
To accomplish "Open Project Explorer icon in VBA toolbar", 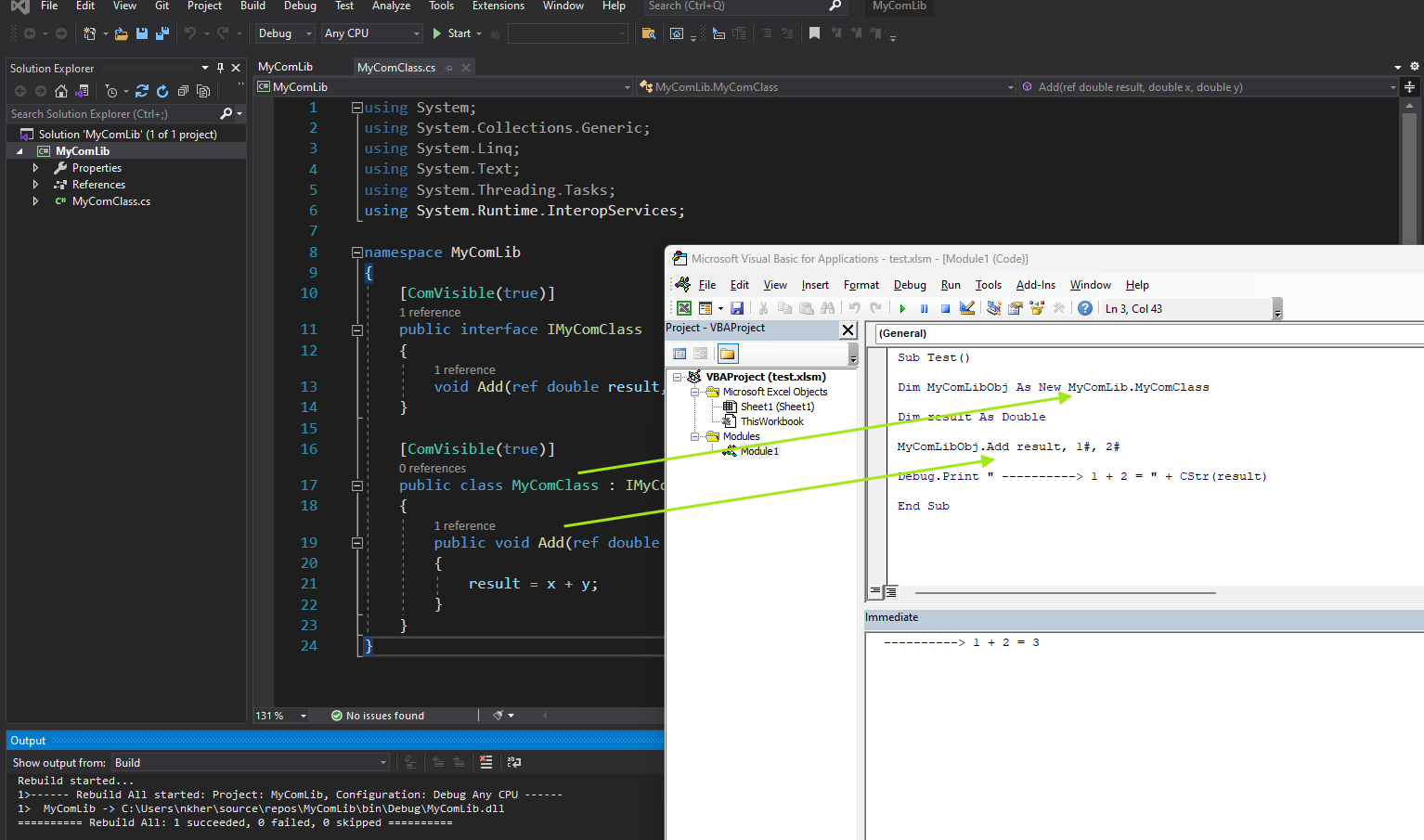I will pyautogui.click(x=994, y=308).
